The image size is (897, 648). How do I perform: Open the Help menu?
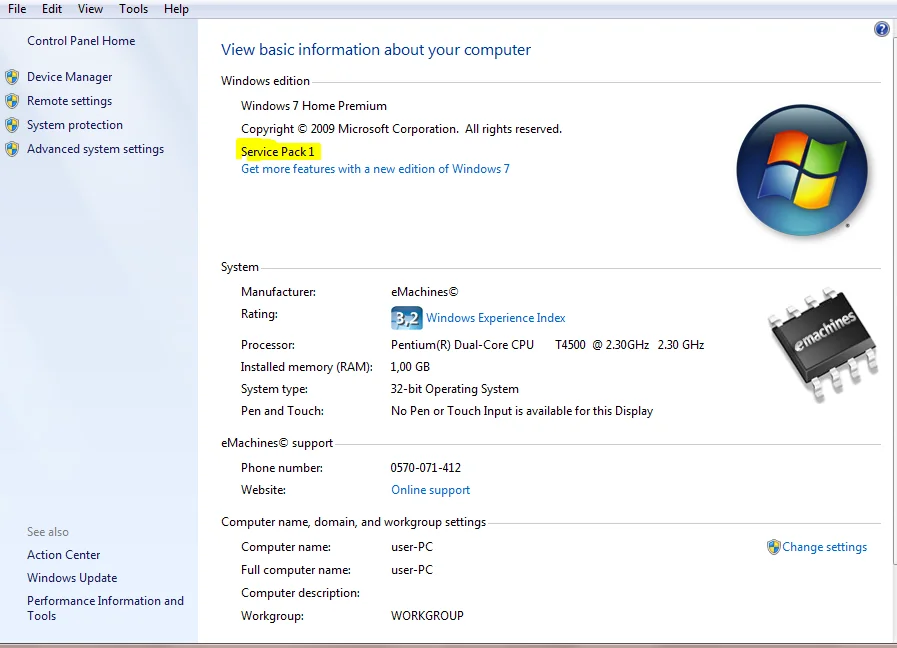point(176,9)
